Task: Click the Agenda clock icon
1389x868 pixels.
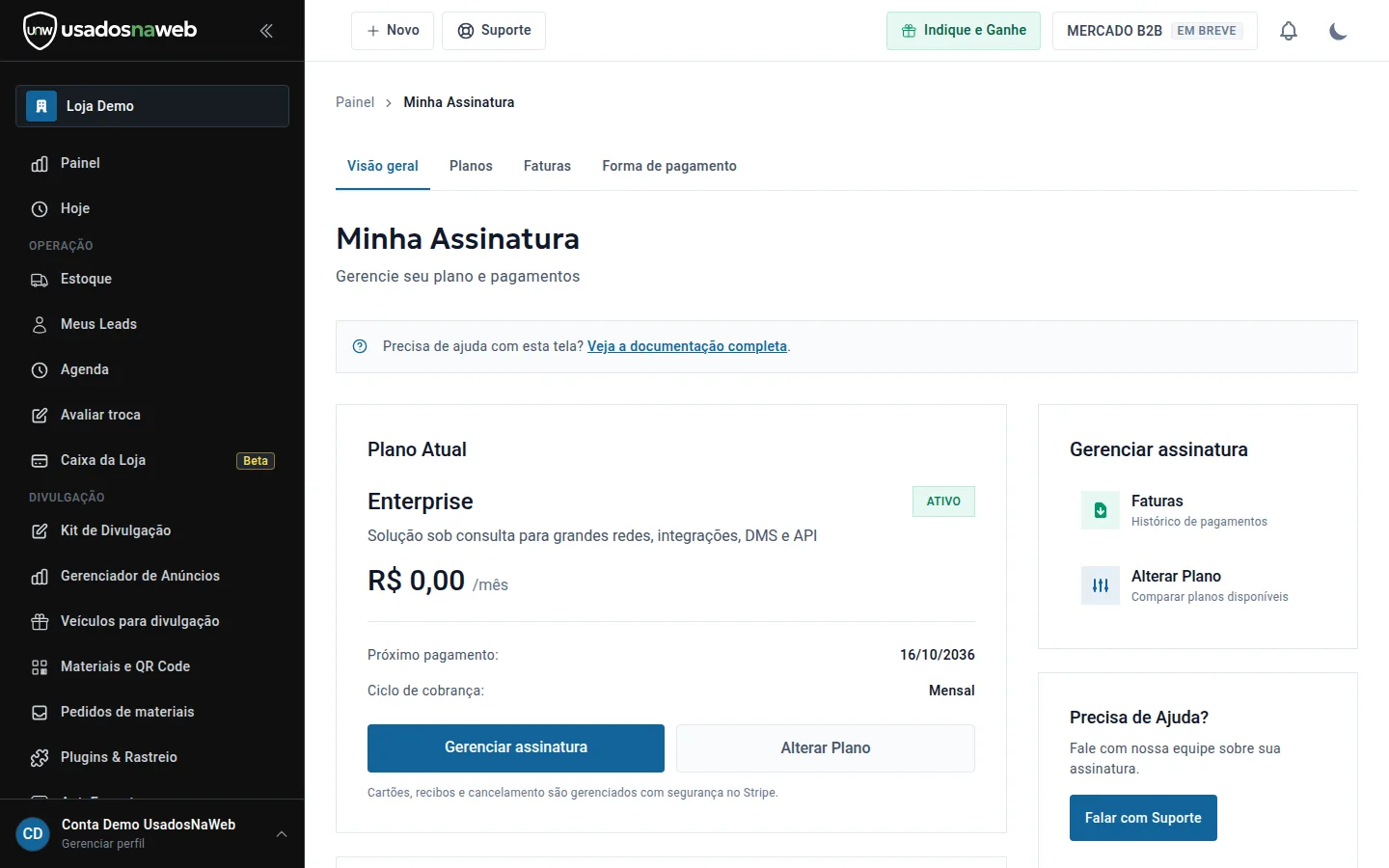Action: click(x=40, y=370)
